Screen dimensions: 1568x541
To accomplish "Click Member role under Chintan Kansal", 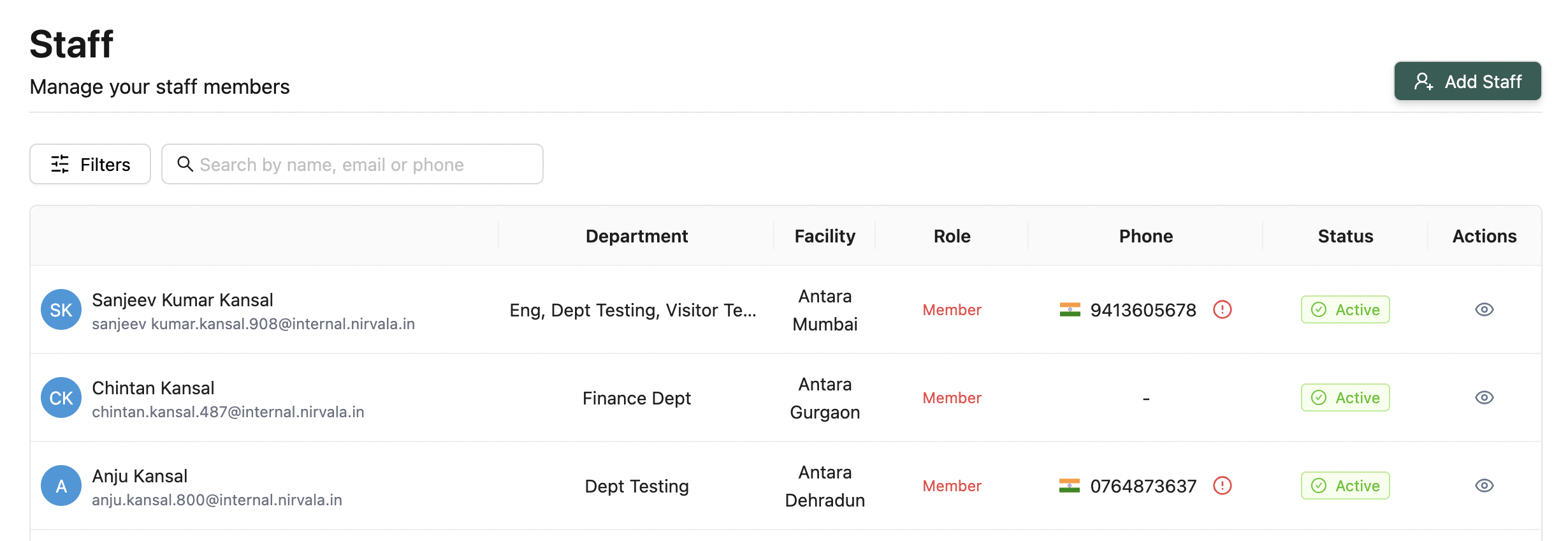I will tap(952, 397).
